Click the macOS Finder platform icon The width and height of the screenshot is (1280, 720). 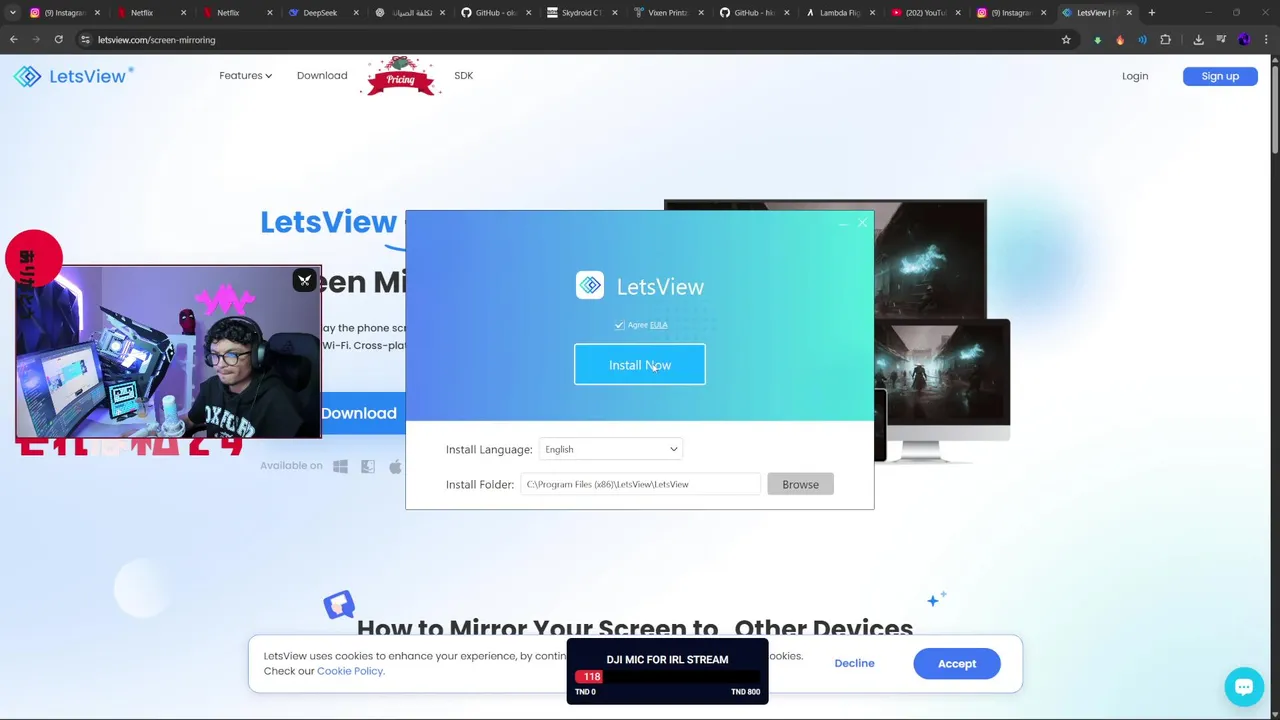(x=368, y=466)
